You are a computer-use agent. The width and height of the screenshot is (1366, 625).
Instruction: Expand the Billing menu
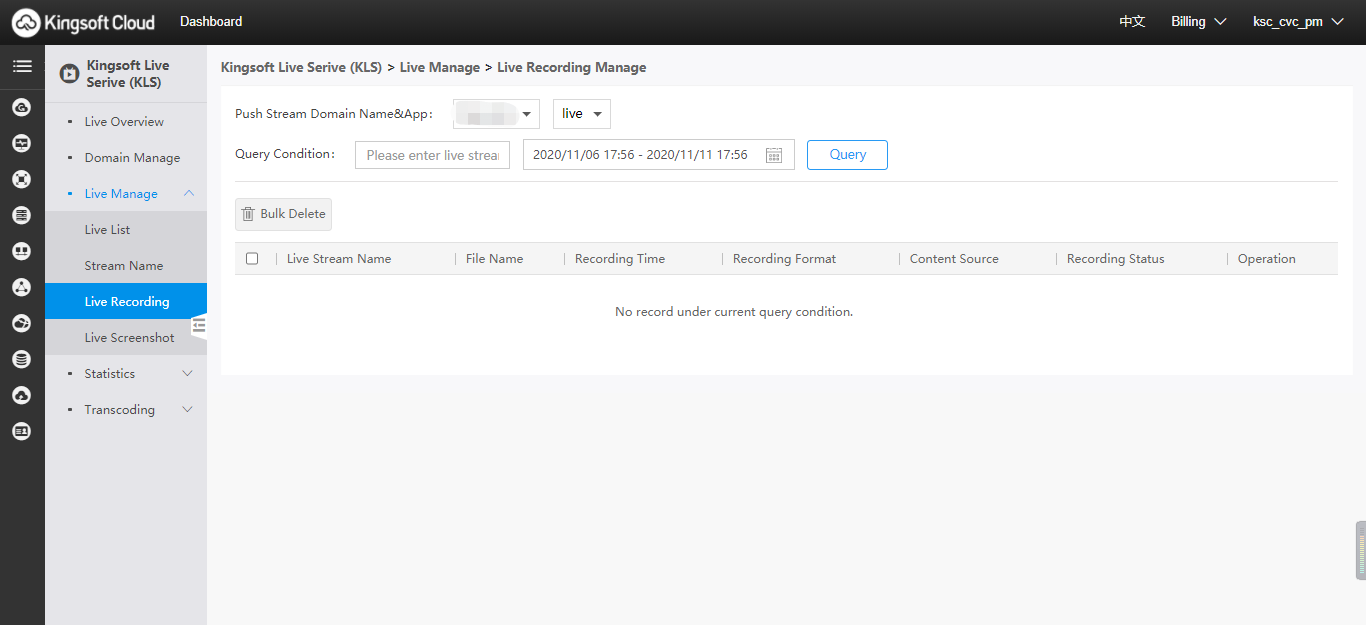pos(1198,22)
